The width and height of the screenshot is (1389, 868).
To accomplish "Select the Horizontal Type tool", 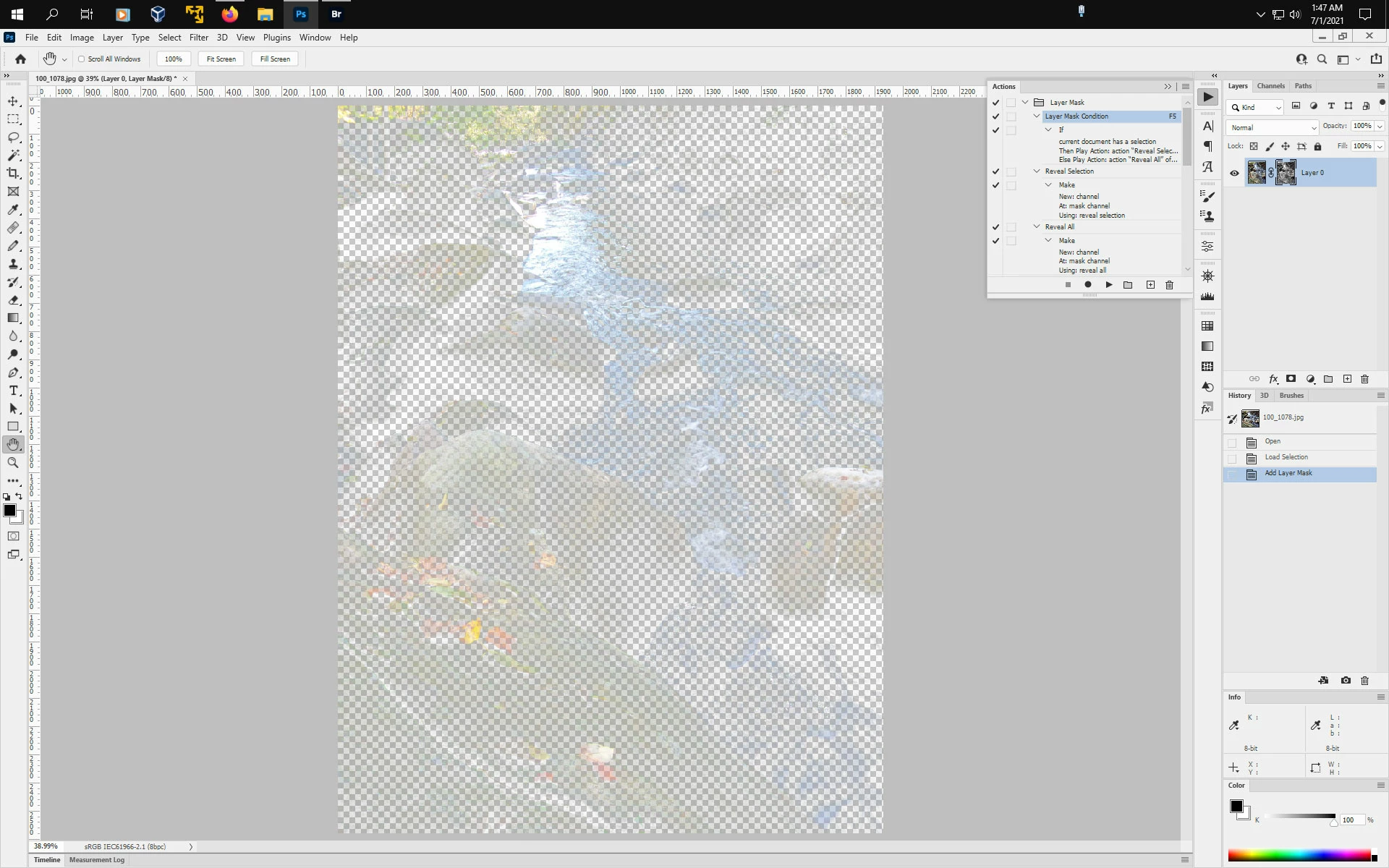I will coord(13,391).
